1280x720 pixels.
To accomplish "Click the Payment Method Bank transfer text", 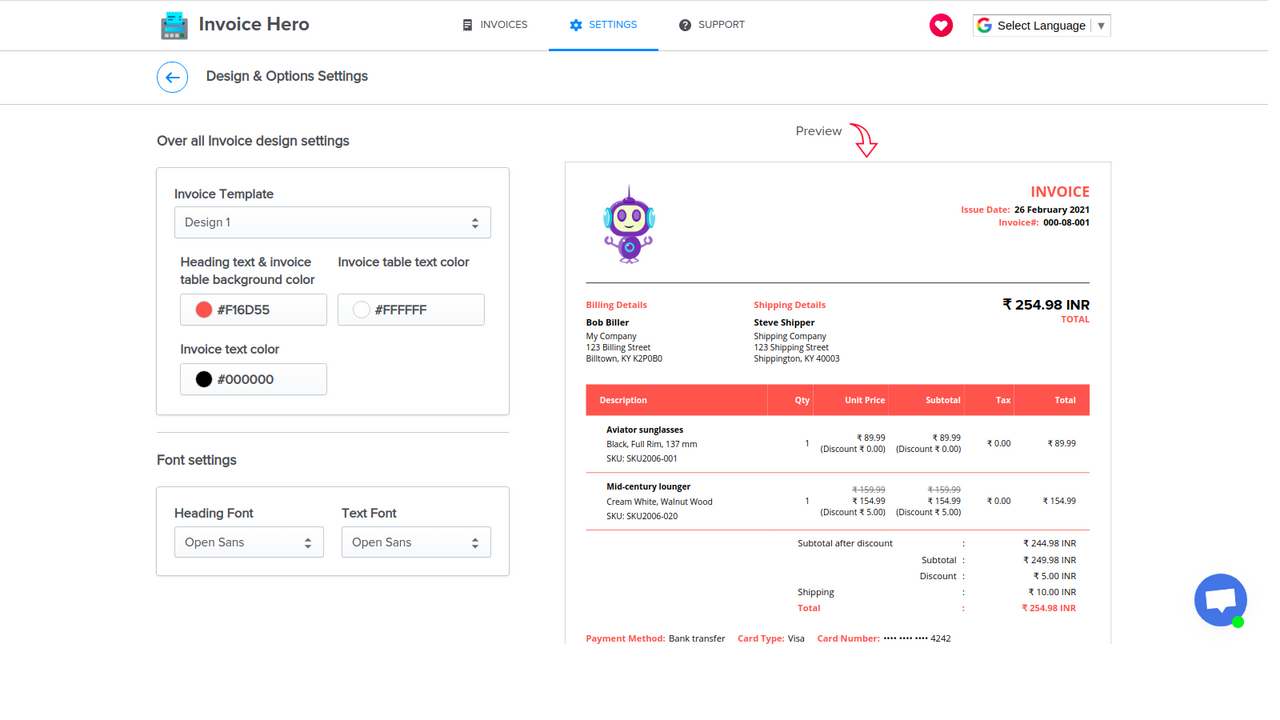I will pos(655,638).
